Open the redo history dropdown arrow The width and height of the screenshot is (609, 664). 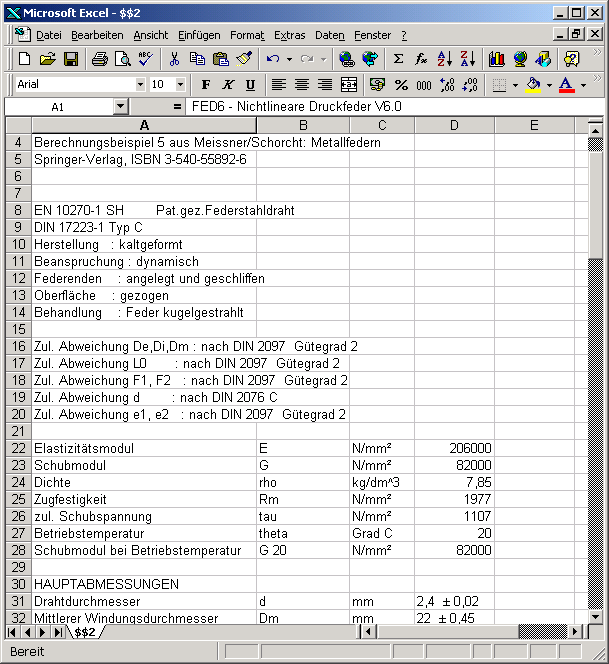324,59
